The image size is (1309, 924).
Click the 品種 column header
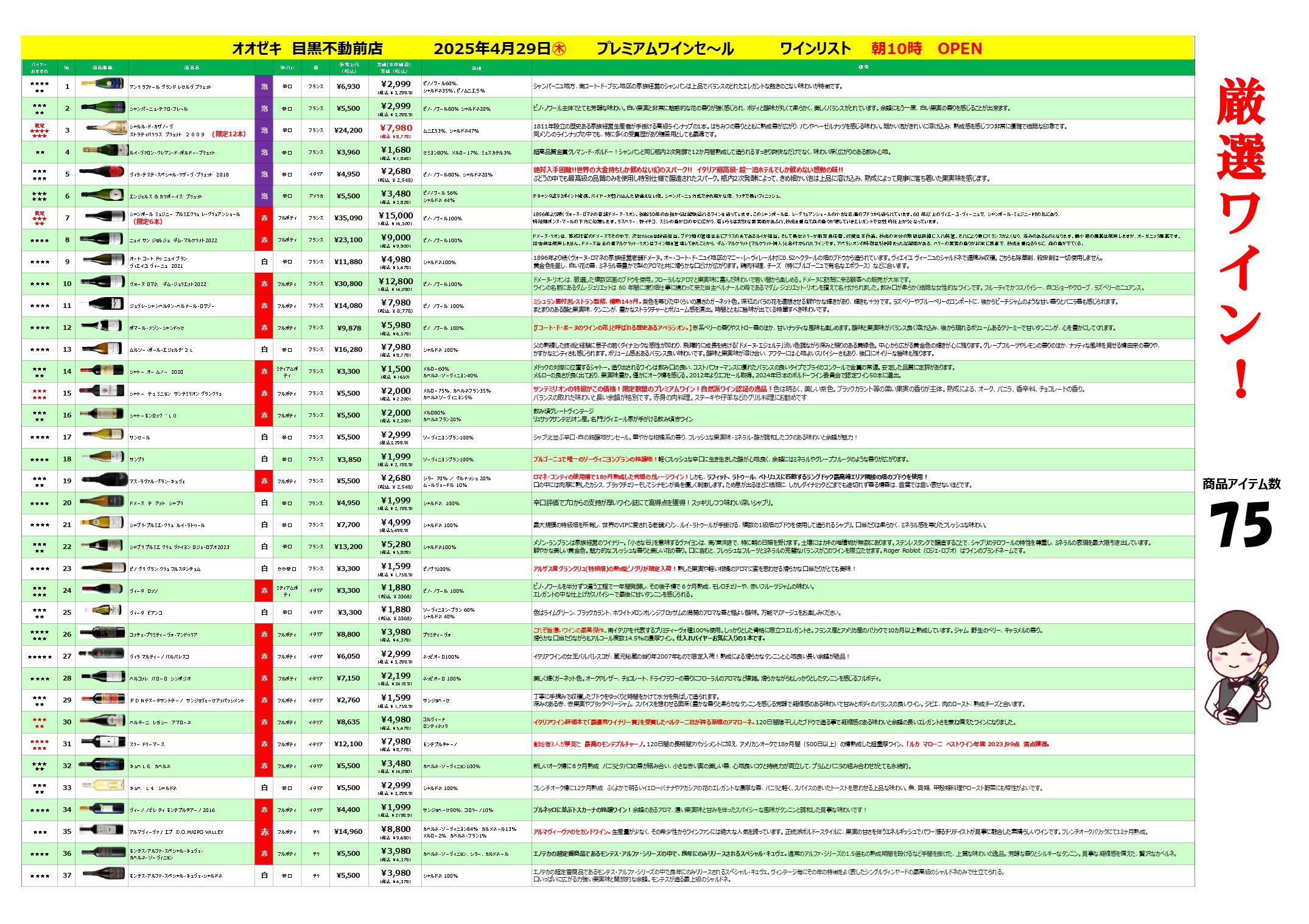pos(476,67)
